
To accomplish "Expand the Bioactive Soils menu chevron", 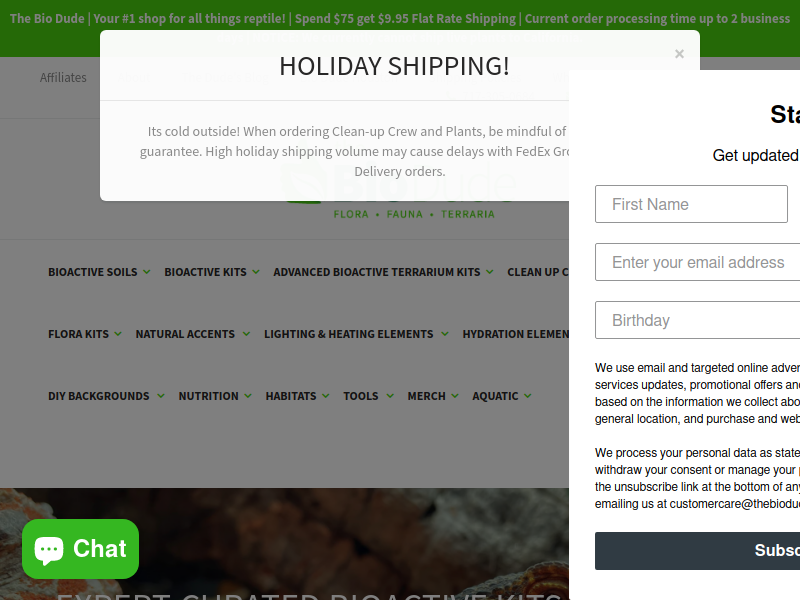I will coord(147,272).
